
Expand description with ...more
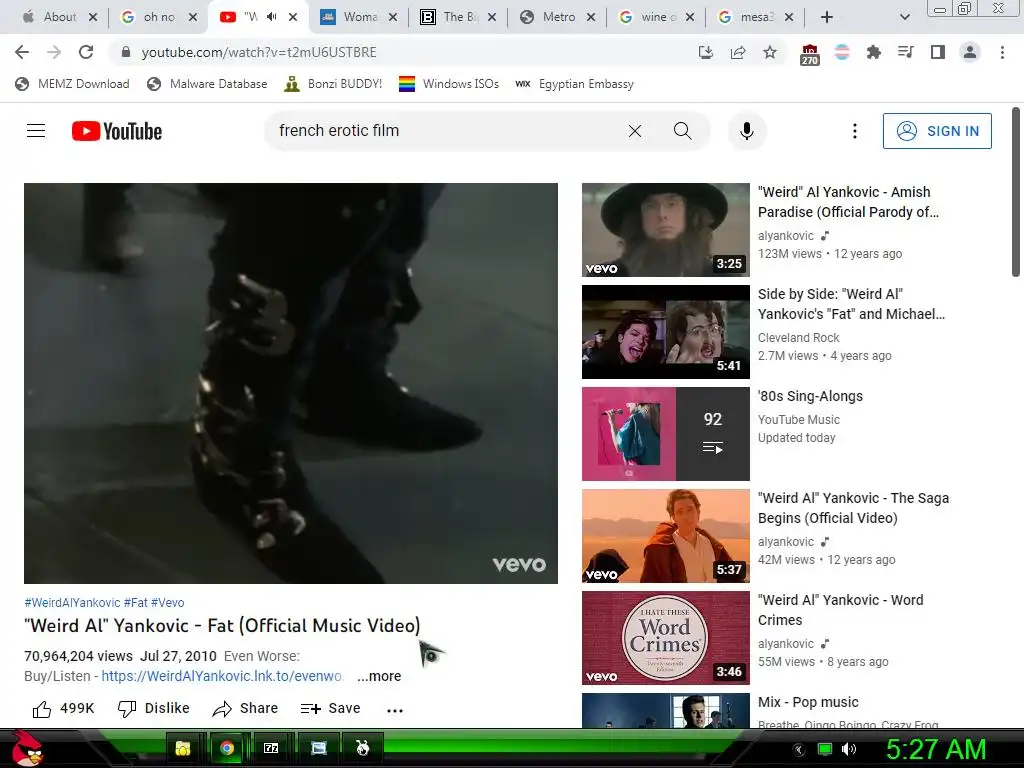[x=379, y=677]
